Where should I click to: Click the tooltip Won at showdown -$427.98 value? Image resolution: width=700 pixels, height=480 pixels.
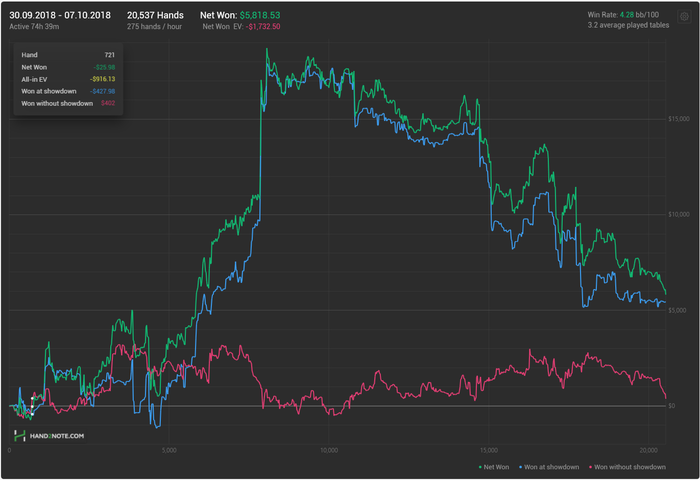click(x=102, y=91)
